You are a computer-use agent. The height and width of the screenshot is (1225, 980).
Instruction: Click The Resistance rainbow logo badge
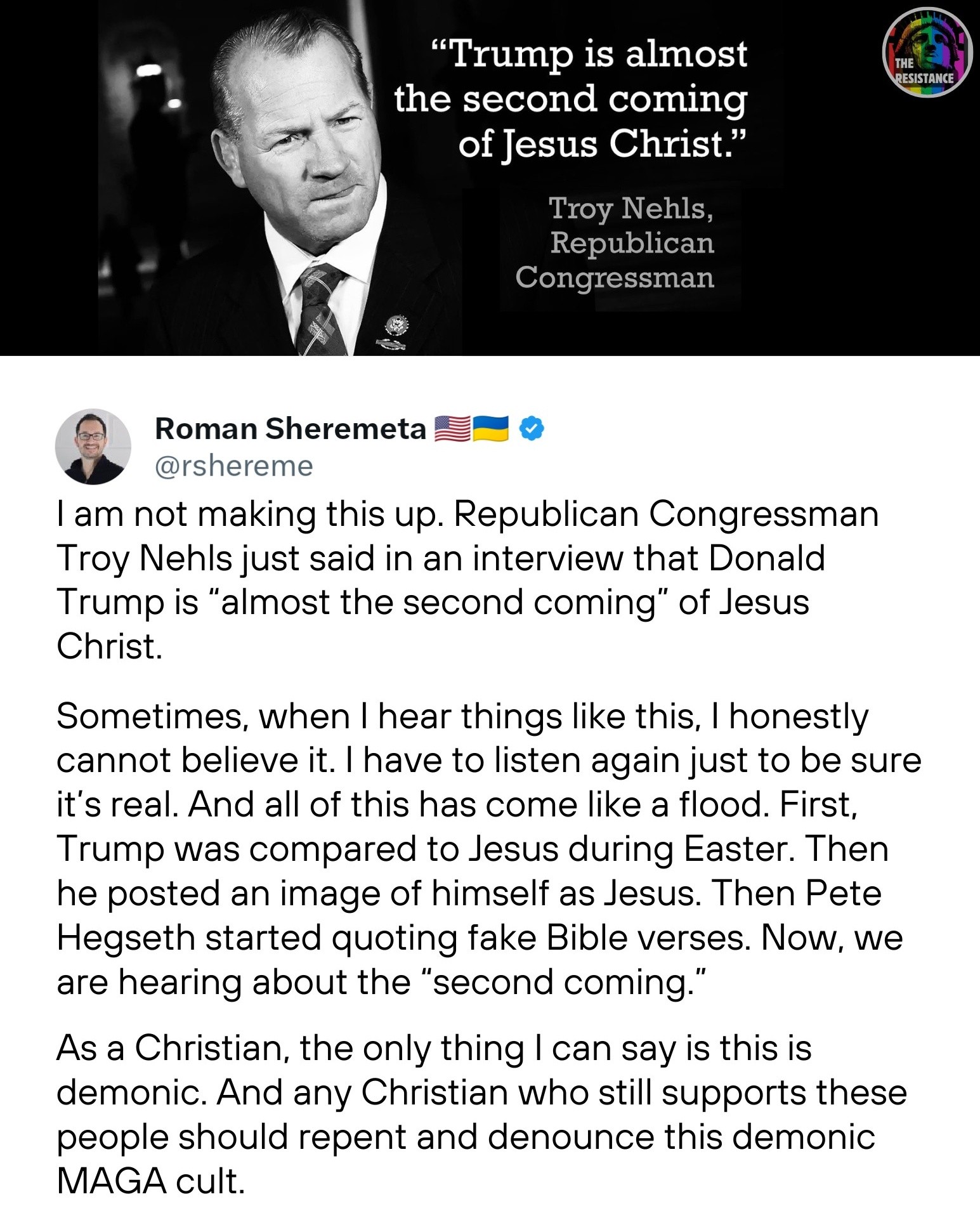click(x=927, y=53)
